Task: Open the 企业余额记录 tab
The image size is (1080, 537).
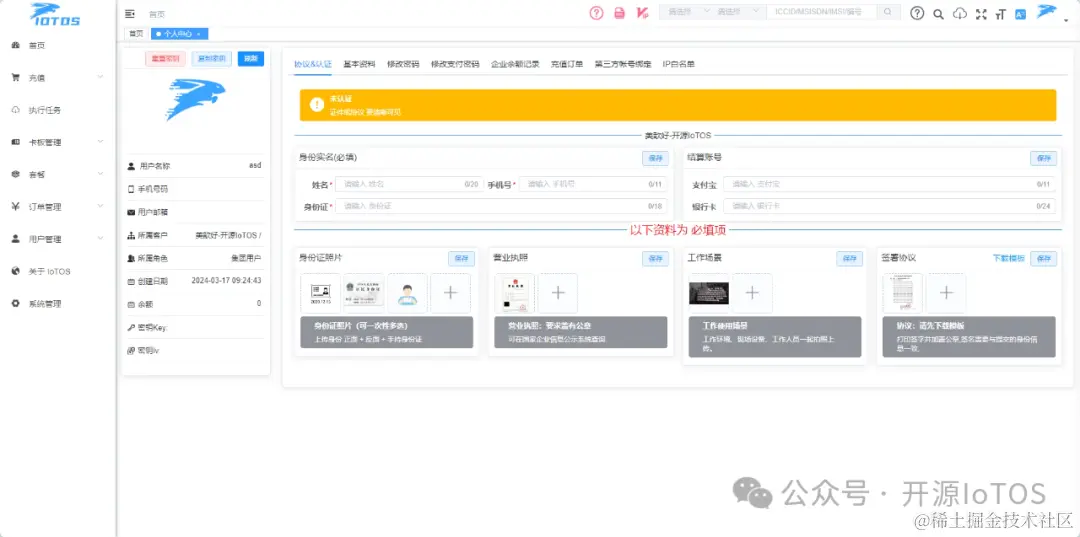Action: click(515, 64)
